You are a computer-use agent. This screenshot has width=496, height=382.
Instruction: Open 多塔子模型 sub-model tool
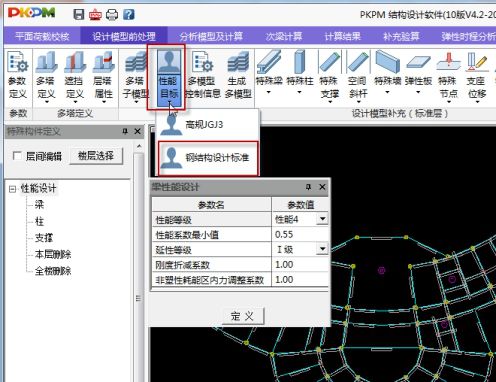coord(135,76)
